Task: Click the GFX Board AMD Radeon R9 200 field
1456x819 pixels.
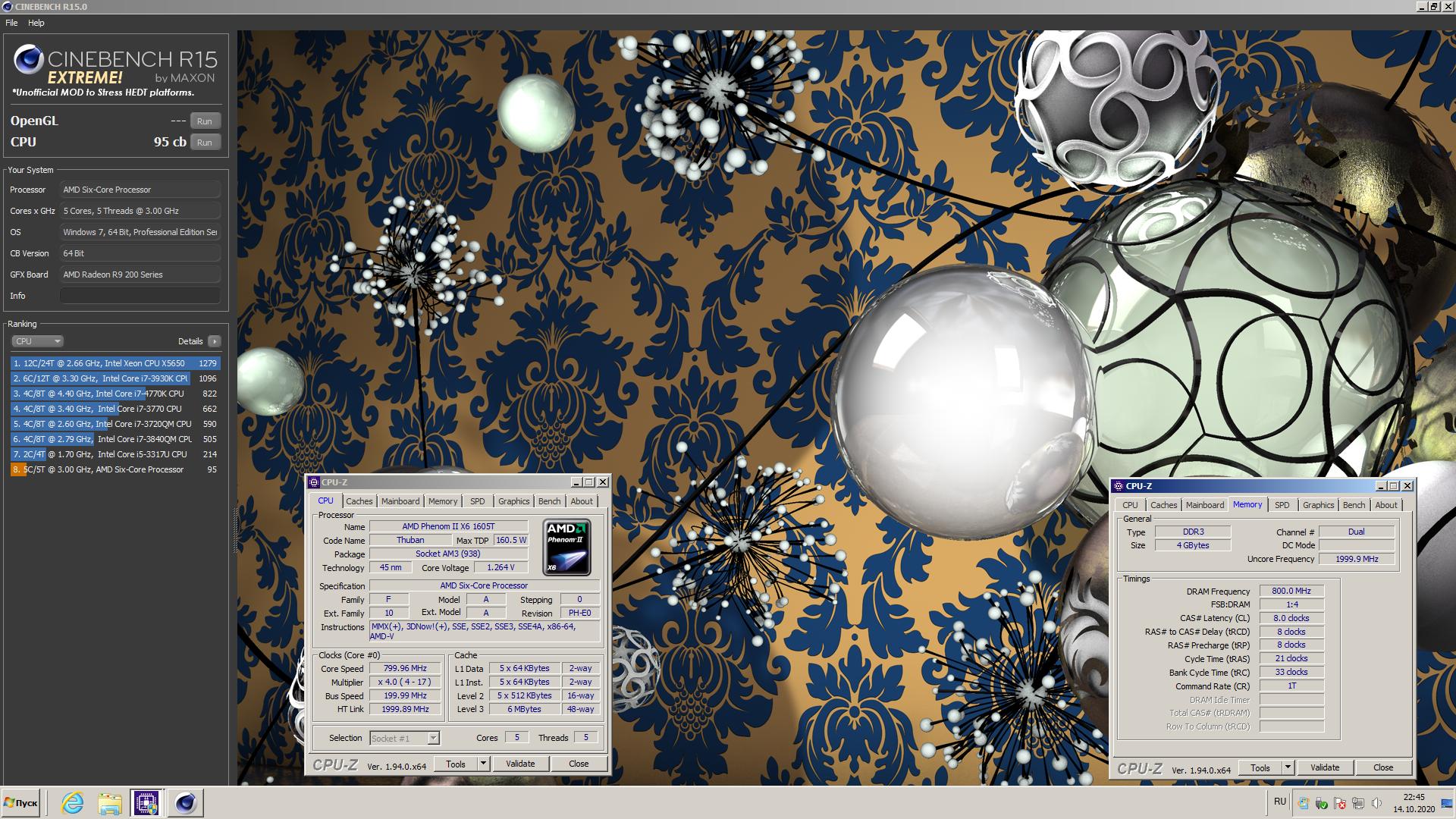Action: point(140,275)
